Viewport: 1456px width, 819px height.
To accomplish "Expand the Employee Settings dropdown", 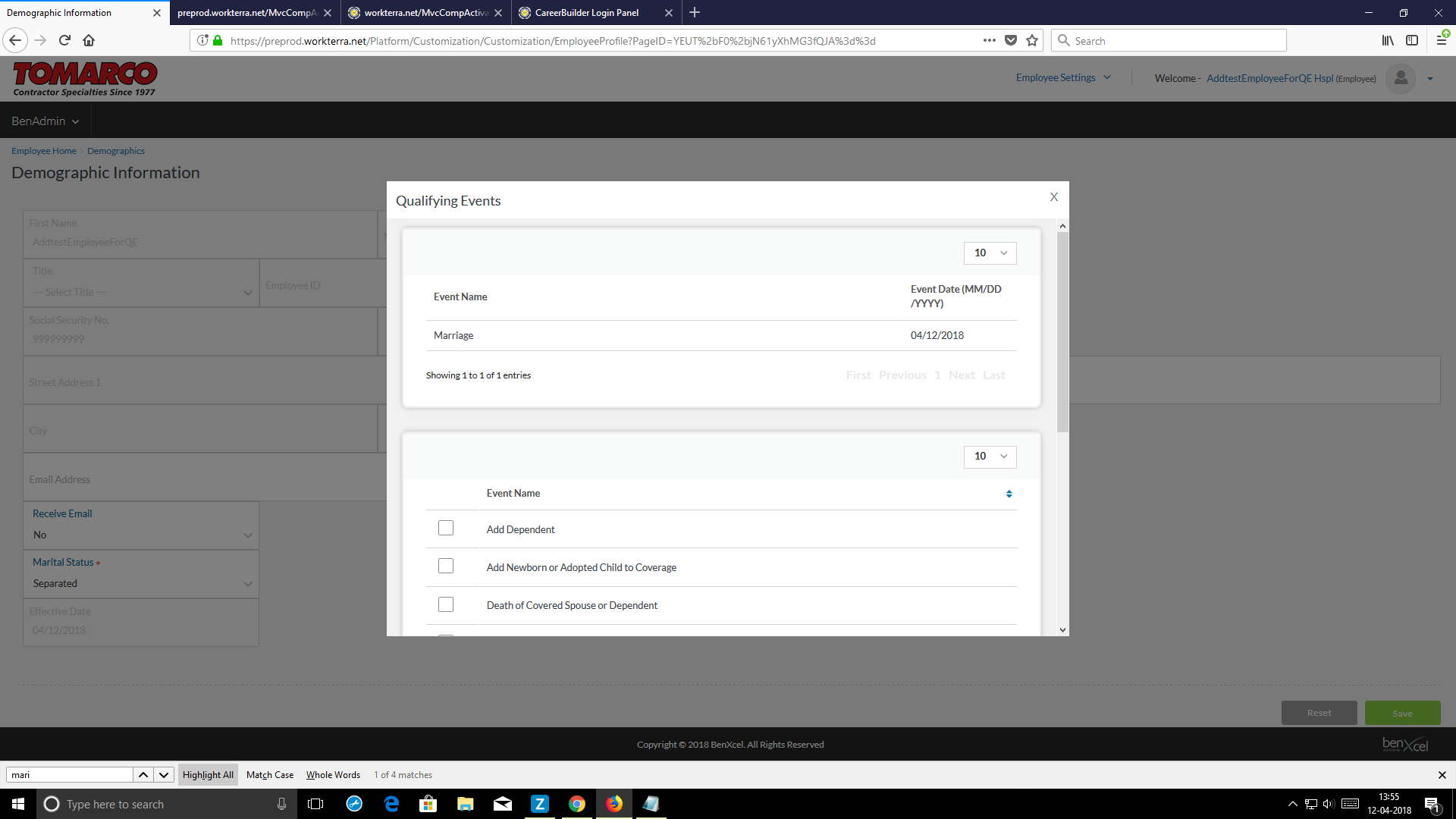I will point(1063,78).
